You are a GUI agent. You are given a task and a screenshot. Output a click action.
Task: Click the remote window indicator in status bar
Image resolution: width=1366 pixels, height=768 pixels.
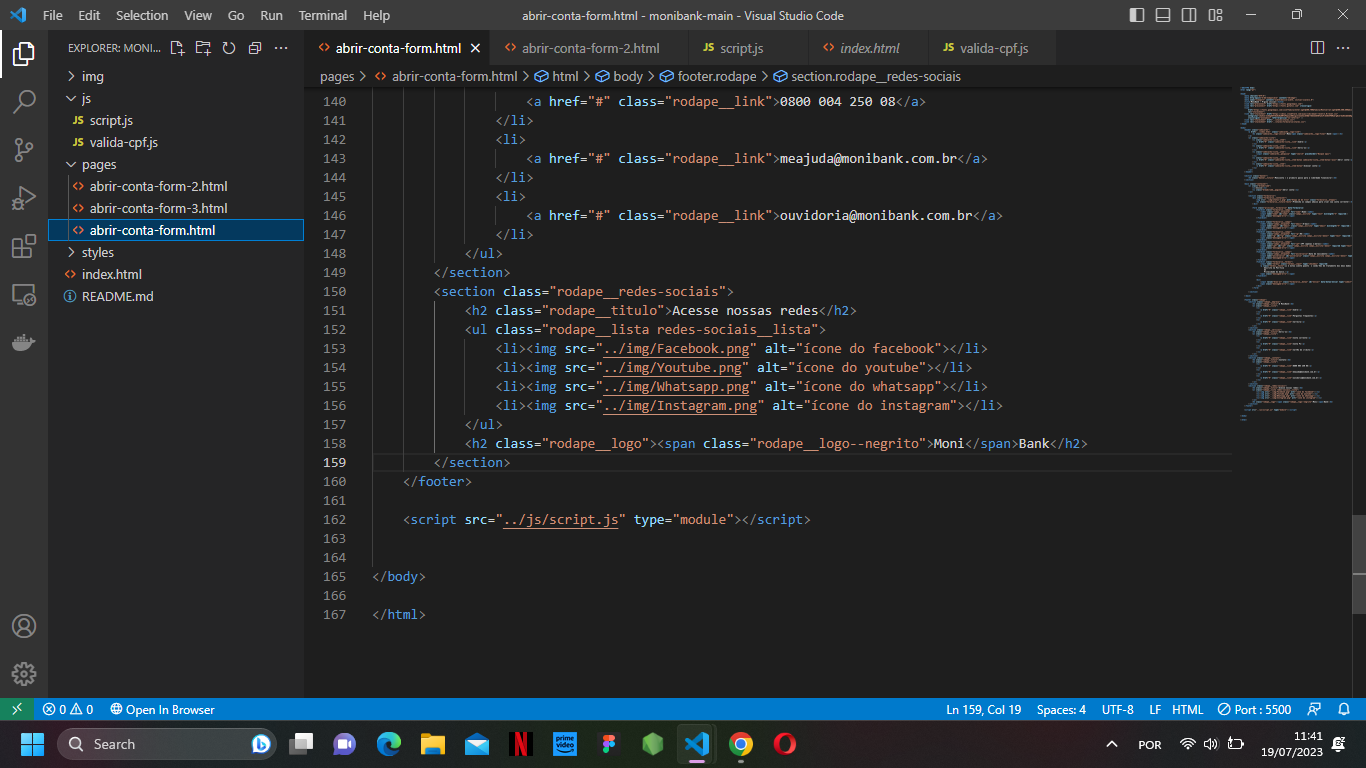[x=17, y=709]
